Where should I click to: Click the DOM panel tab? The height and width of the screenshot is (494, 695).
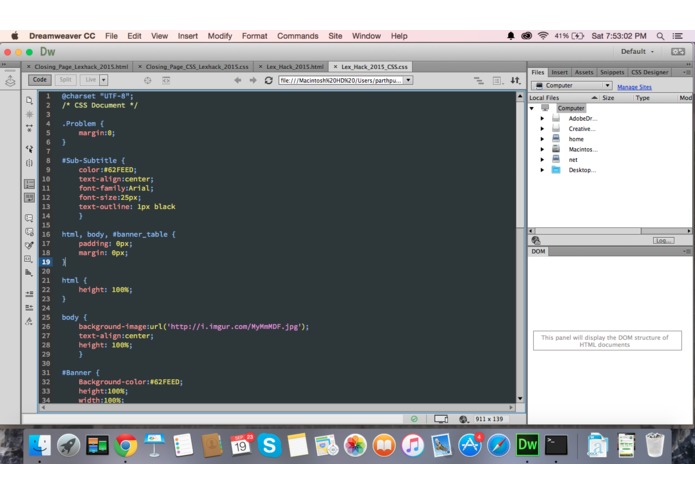click(538, 251)
